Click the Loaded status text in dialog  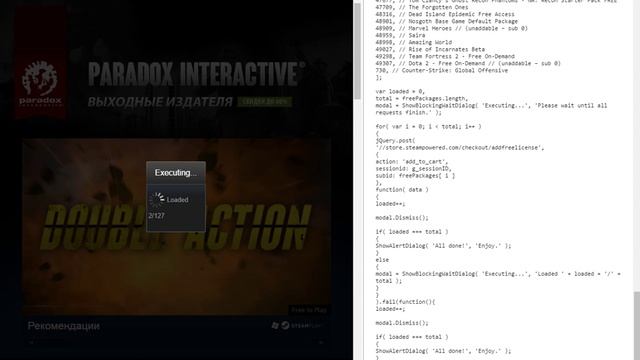[x=178, y=200]
